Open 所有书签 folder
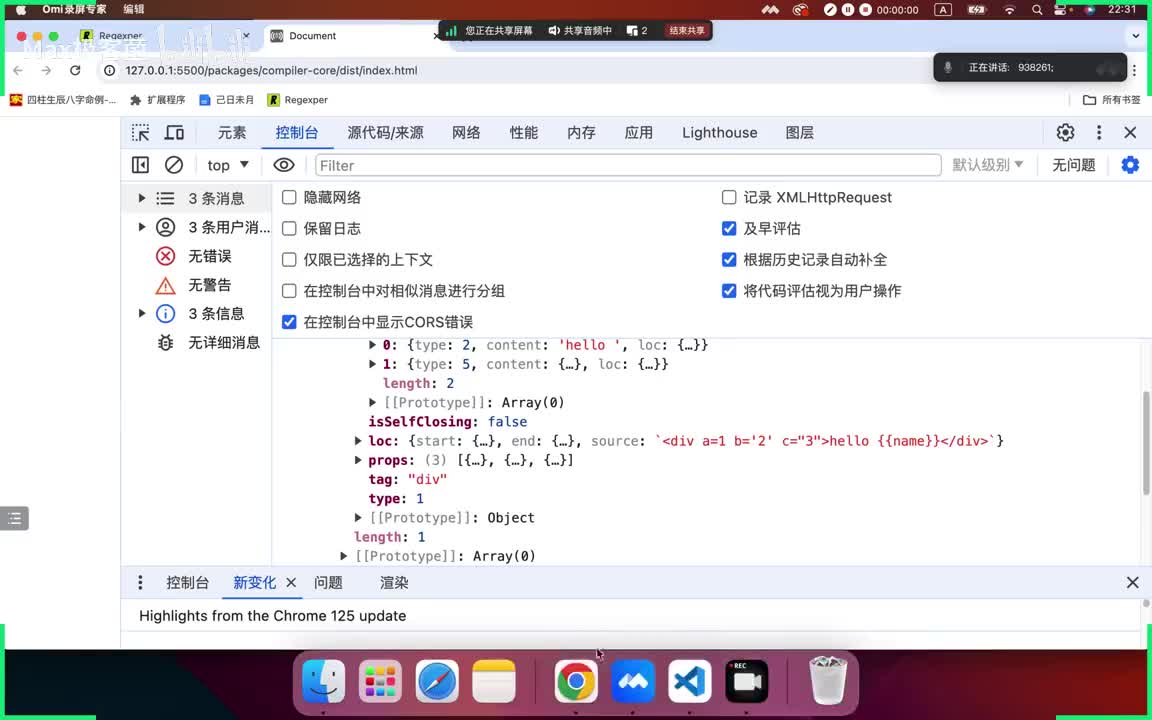 click(1112, 100)
